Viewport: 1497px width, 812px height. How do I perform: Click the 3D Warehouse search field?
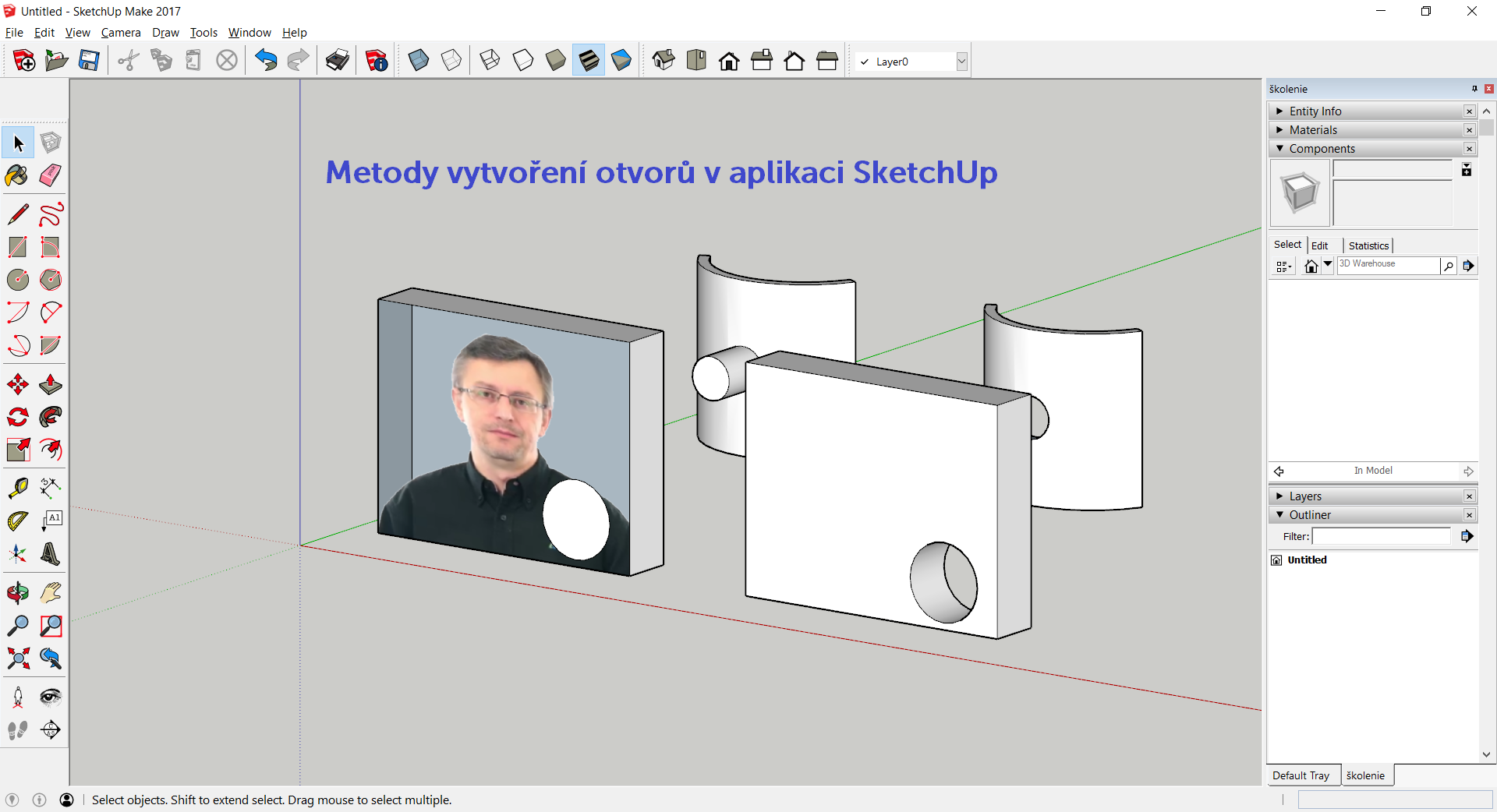tap(1389, 265)
